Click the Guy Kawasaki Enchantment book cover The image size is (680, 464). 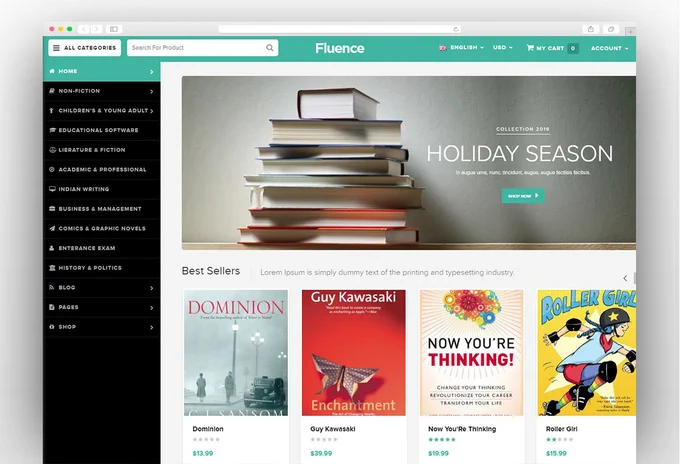point(353,353)
